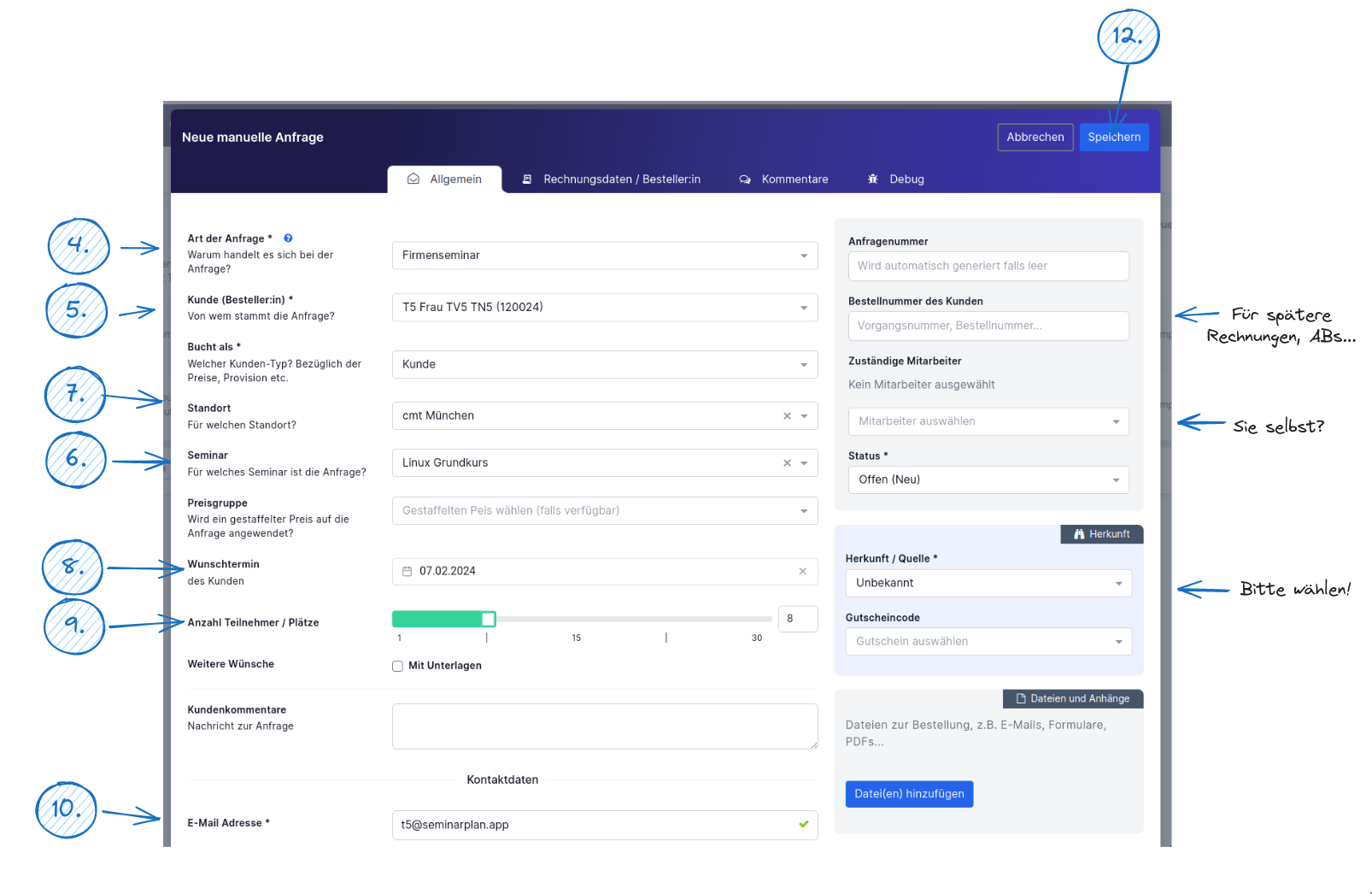Clear the Seminar selection with the x icon
The image size is (1372, 894).
pyautogui.click(x=787, y=463)
